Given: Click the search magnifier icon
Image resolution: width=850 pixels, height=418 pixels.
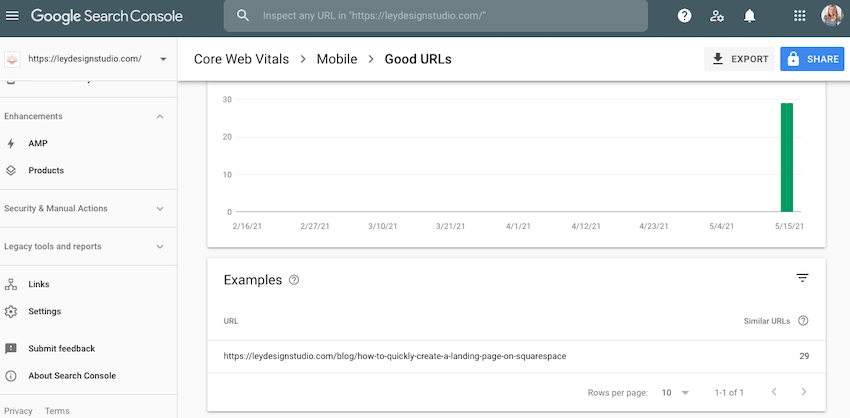Looking at the screenshot, I should click(243, 16).
